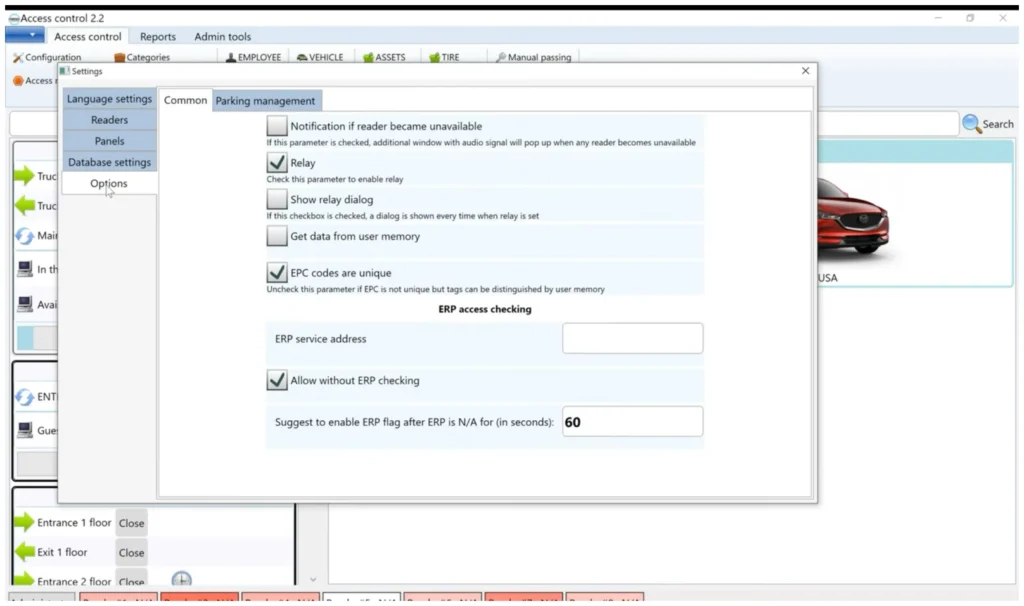1024x606 pixels.
Task: Uncheck the Relay checkbox
Action: [277, 162]
